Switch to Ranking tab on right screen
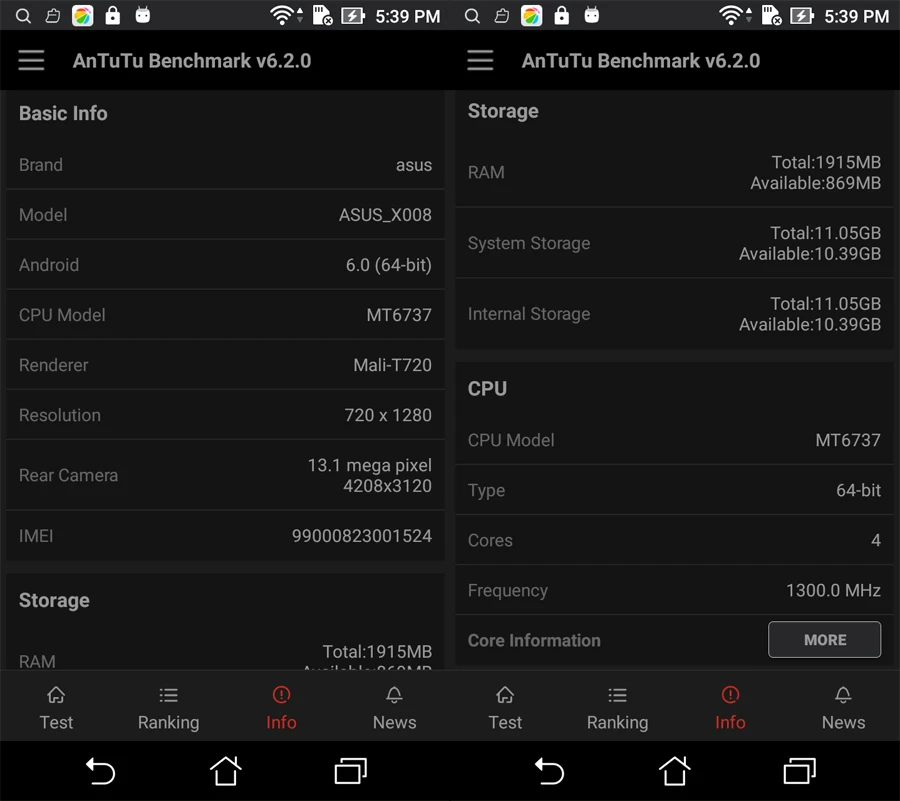Screen dimensions: 900x801 (x=617, y=708)
